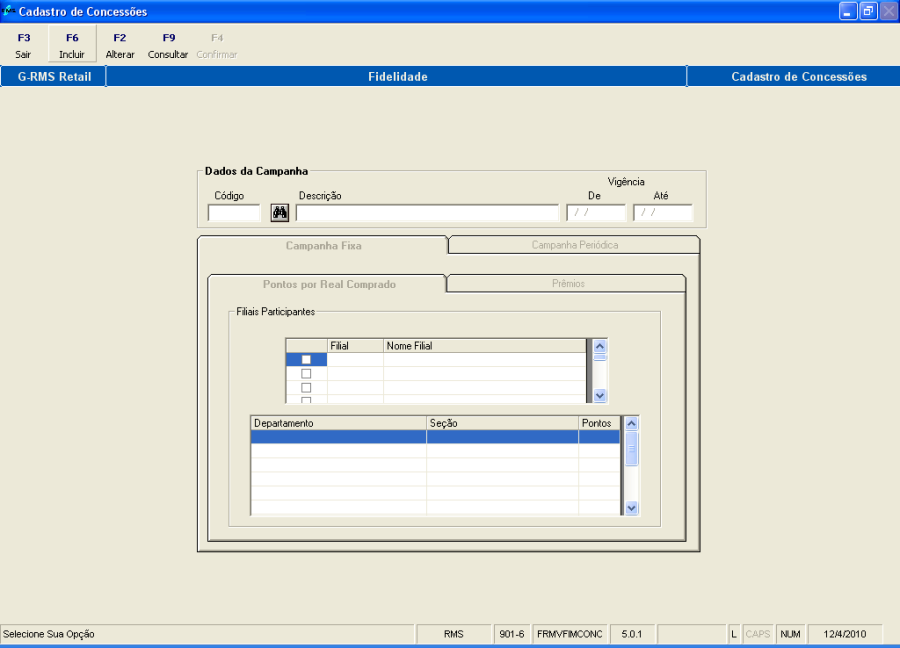Switch to the Campanha Fixa tab
Screen dimensions: 900x648
pyautogui.click(x=323, y=246)
